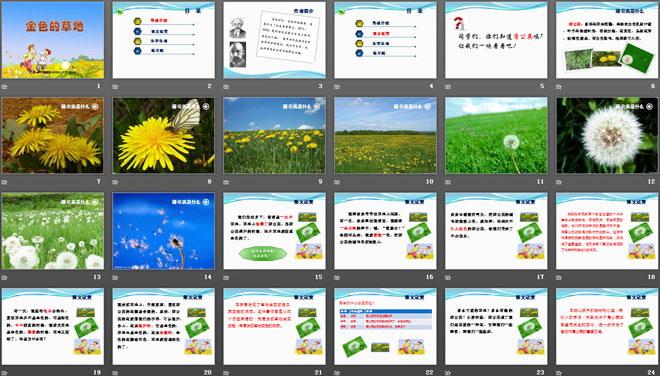Click animation star icon under slide 16
This screenshot has height=376, width=660.
point(337,277)
